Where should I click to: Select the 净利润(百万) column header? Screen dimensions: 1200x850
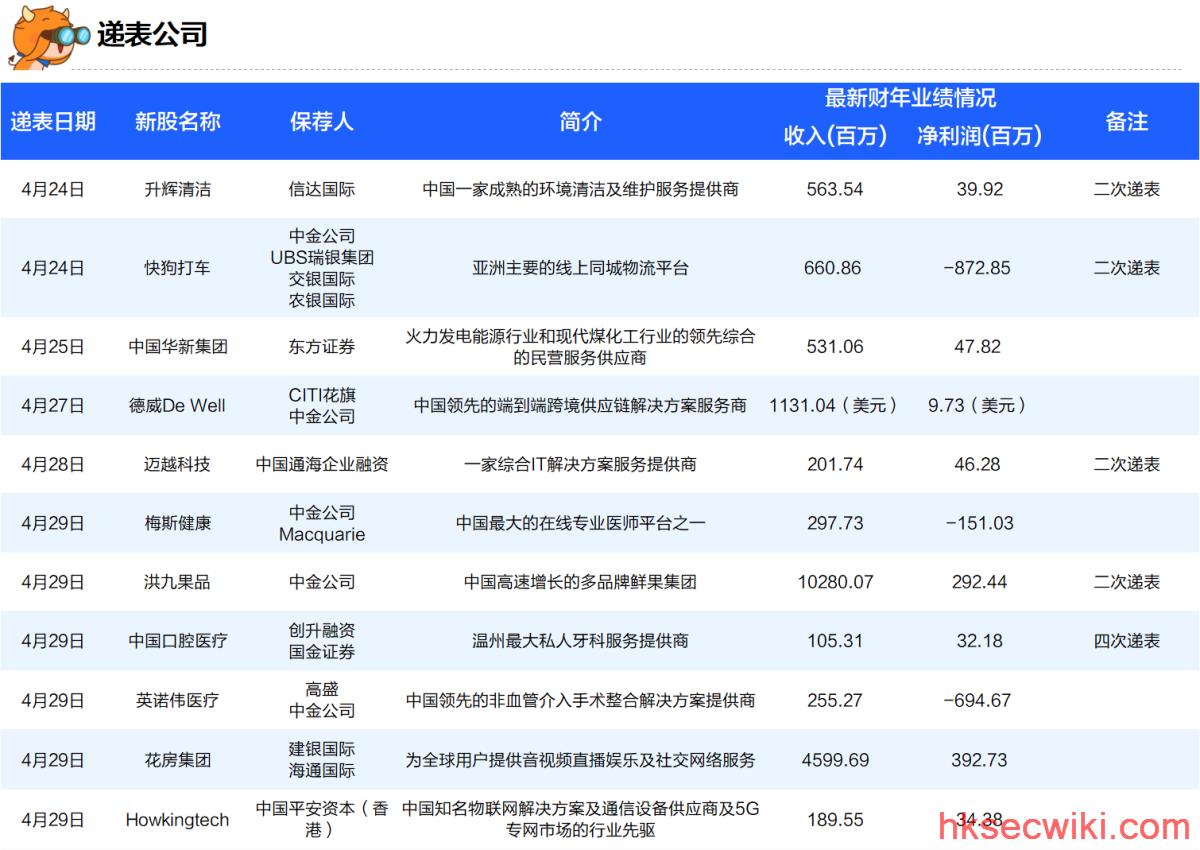979,136
